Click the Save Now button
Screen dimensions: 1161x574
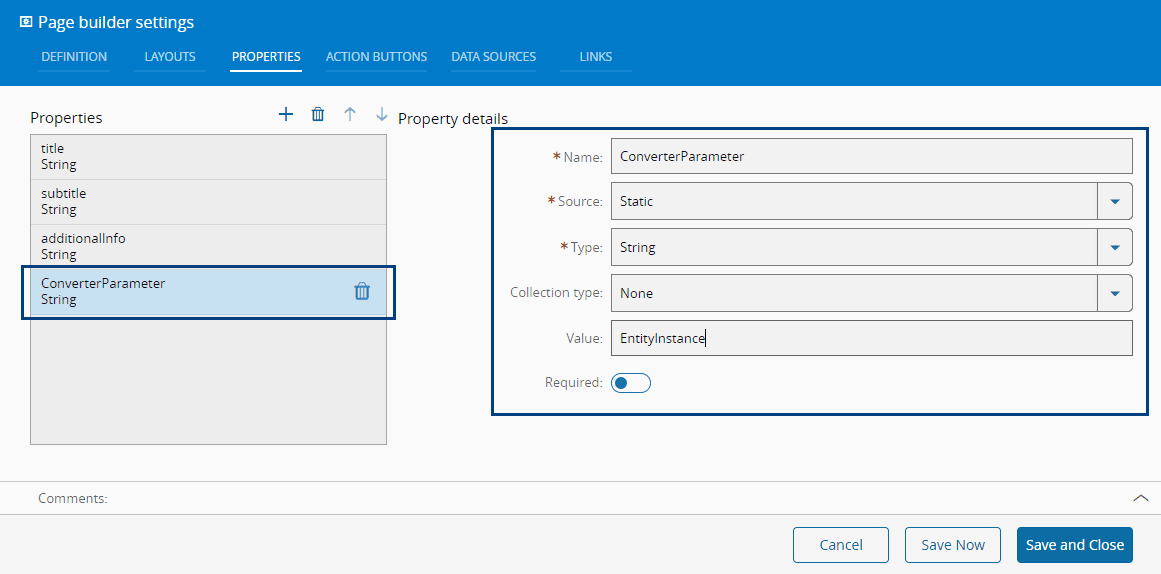tap(953, 545)
